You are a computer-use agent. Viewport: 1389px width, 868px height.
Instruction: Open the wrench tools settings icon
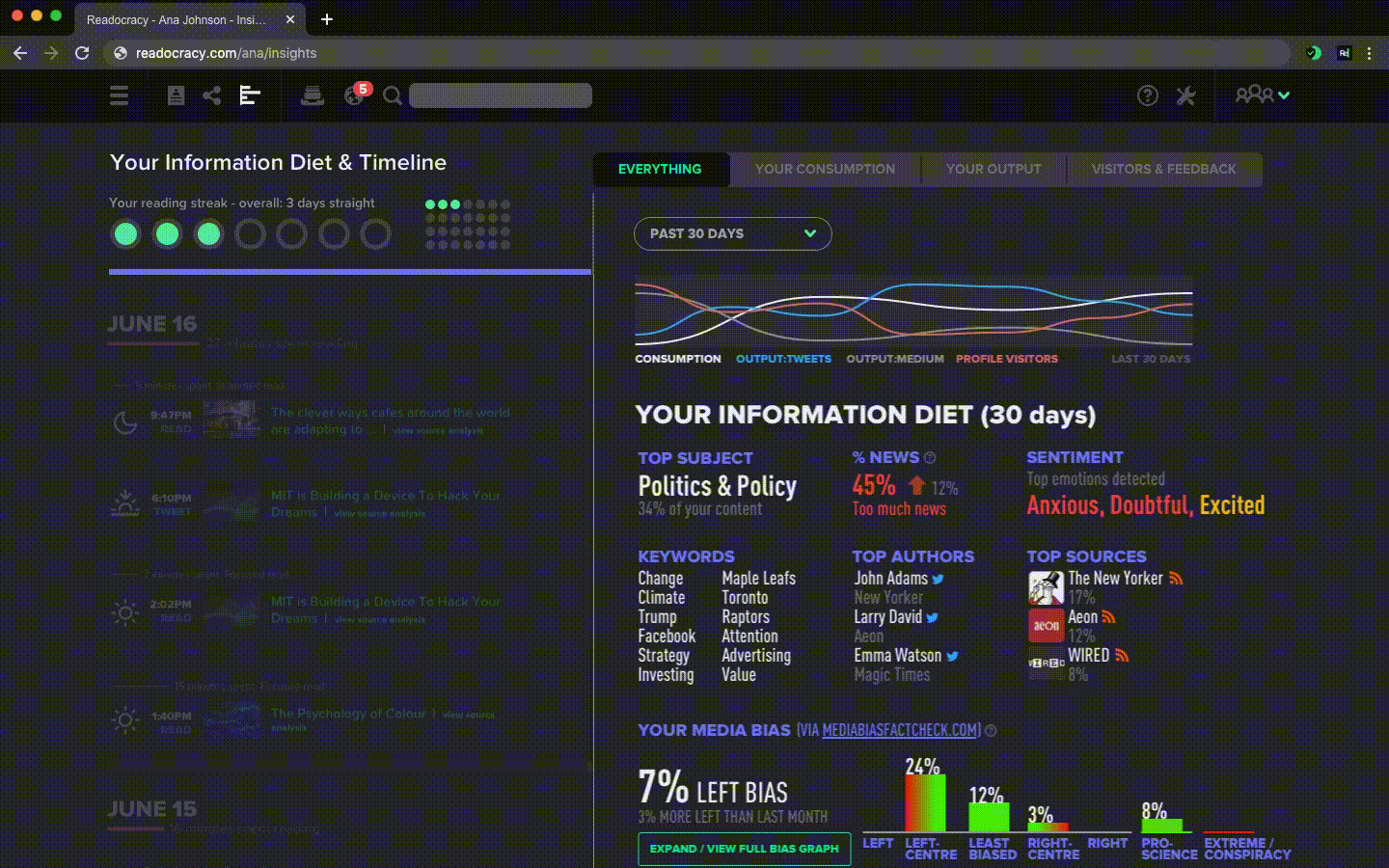pyautogui.click(x=1186, y=95)
